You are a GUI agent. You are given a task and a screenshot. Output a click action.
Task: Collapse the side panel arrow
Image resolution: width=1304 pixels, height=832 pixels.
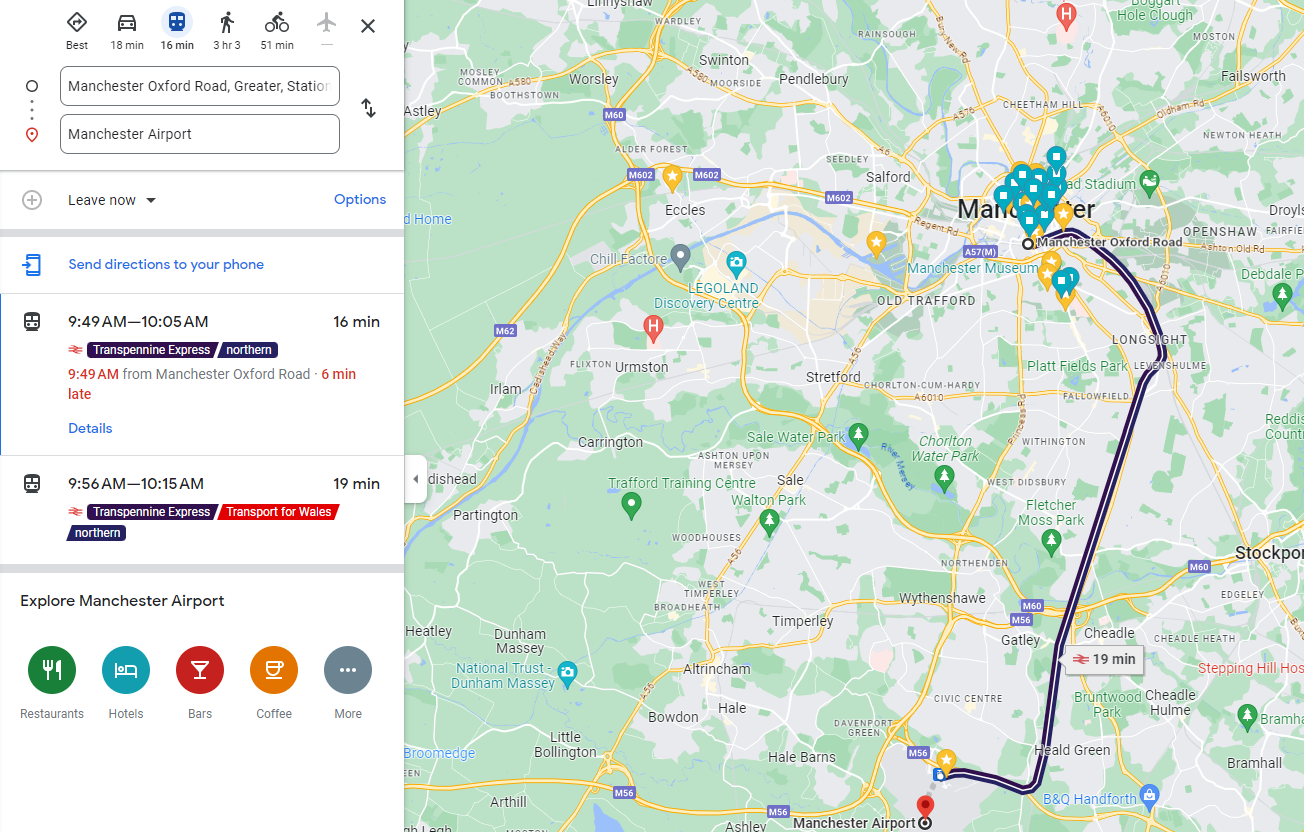coord(416,479)
